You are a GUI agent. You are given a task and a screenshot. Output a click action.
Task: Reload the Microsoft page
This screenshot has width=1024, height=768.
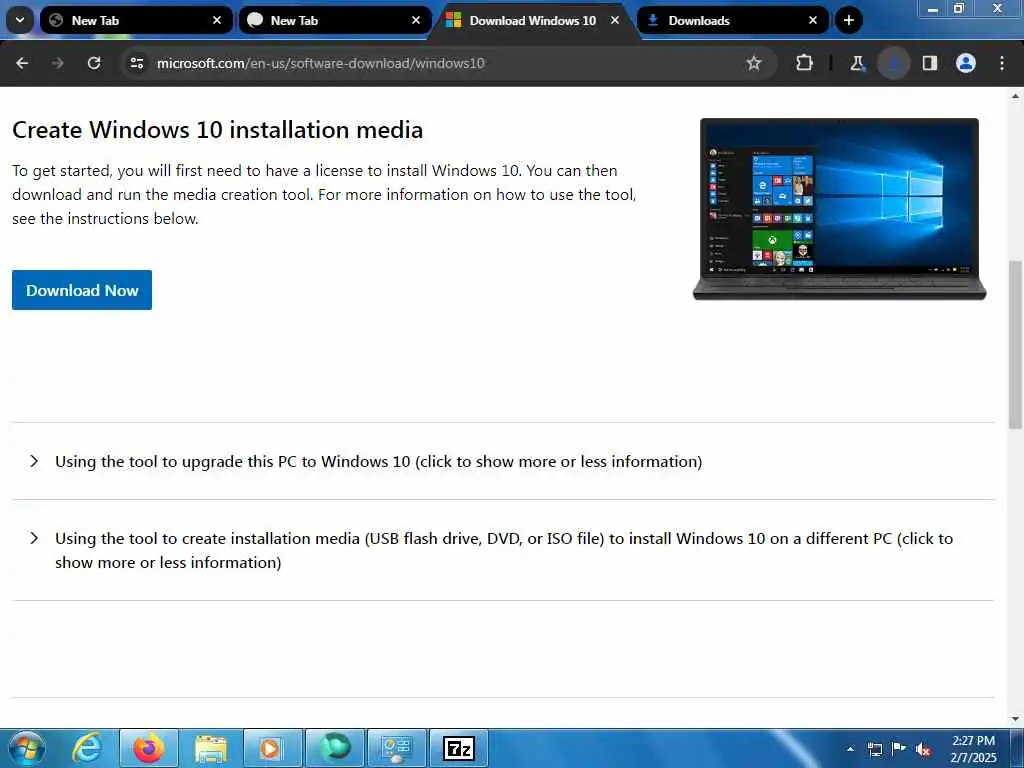(94, 63)
